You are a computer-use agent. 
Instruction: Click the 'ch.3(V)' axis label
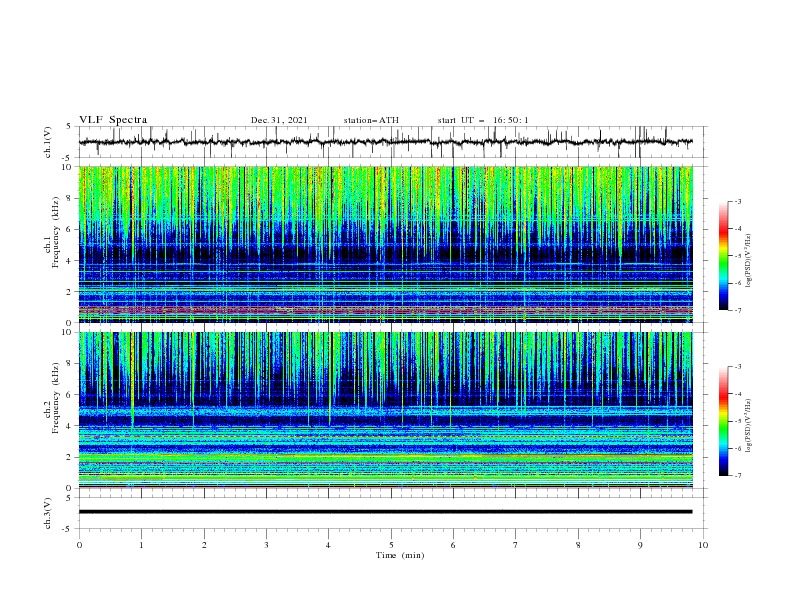pyautogui.click(x=48, y=513)
